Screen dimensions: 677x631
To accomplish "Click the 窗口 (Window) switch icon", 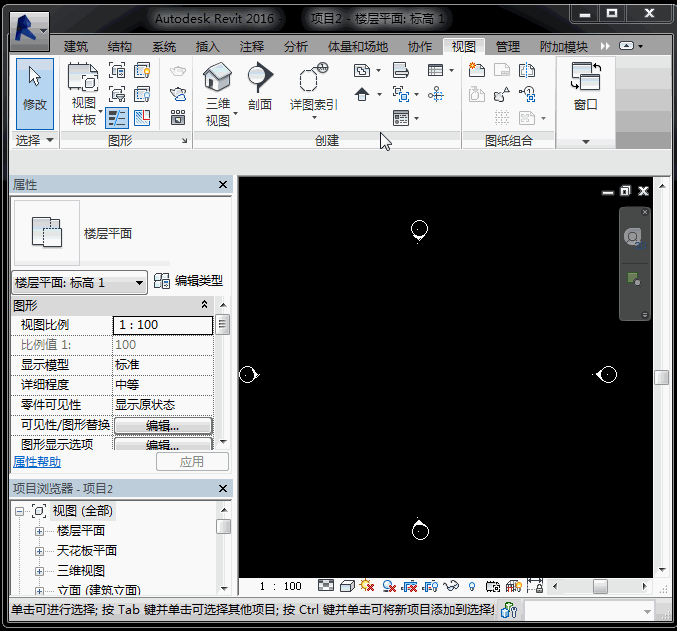I will pos(585,78).
